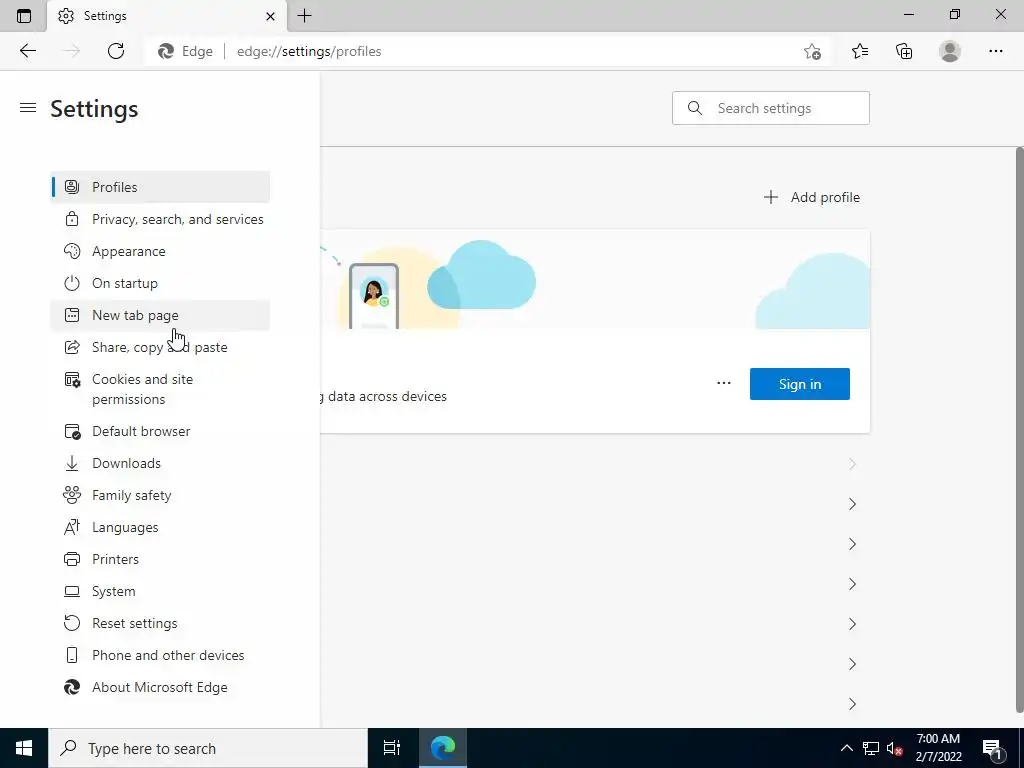Screen dimensions: 1024x768
Task: Show hidden system tray icons
Action: (846, 748)
